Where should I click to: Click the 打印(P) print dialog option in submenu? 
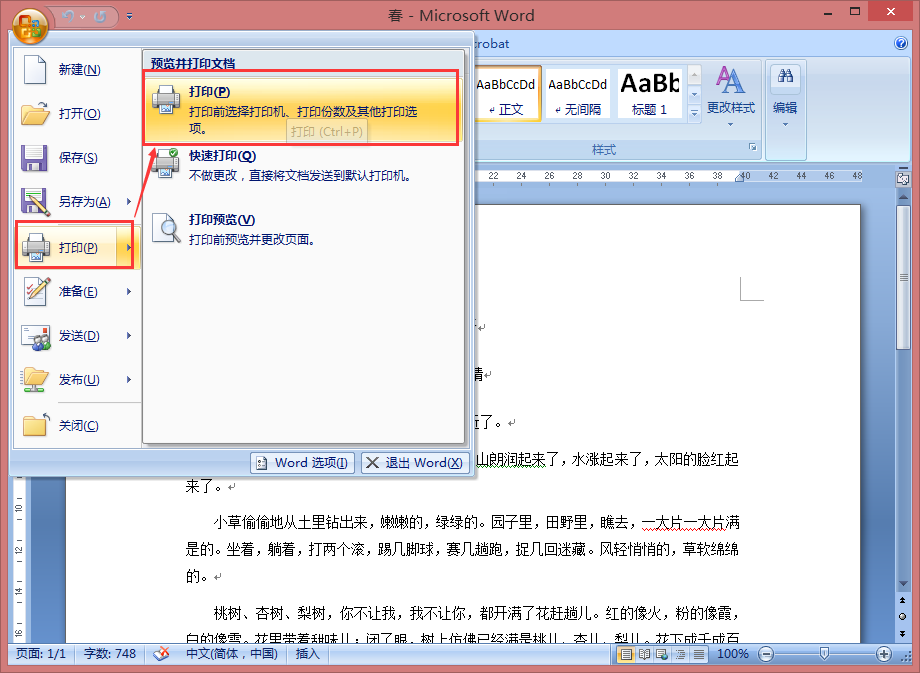click(x=301, y=108)
